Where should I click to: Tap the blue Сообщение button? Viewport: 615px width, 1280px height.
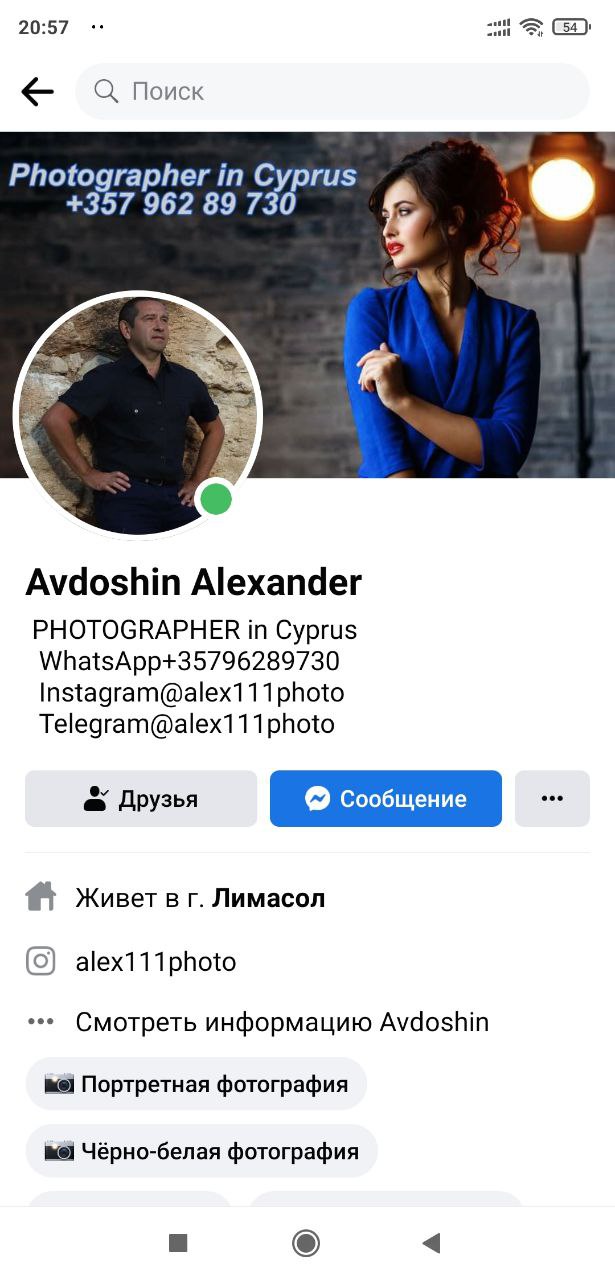[386, 798]
